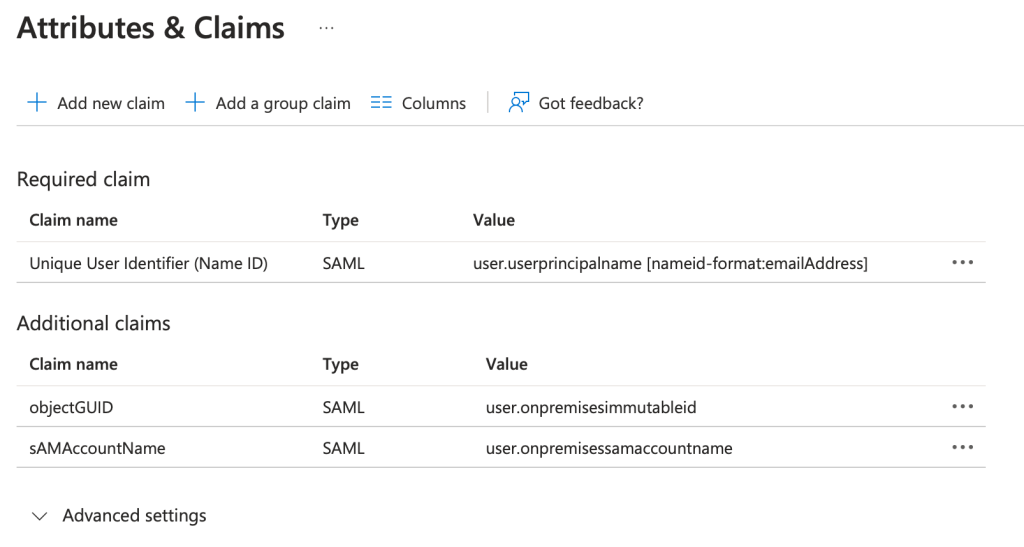This screenshot has height=547, width=1024.
Task: Click the Got feedback? link
Action: tap(591, 103)
